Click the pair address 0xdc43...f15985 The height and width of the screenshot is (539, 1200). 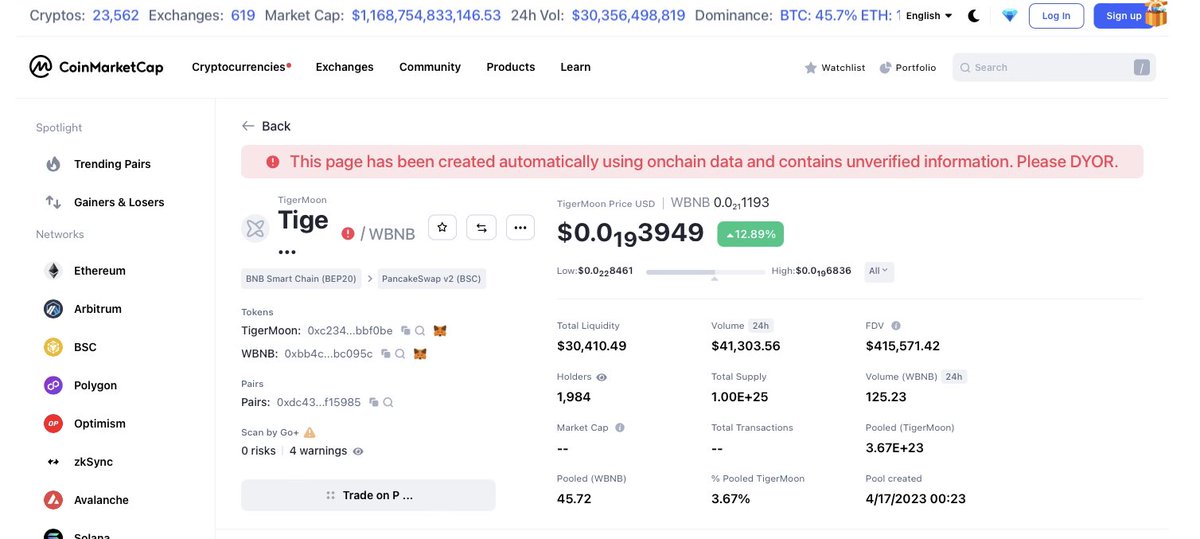[320, 402]
